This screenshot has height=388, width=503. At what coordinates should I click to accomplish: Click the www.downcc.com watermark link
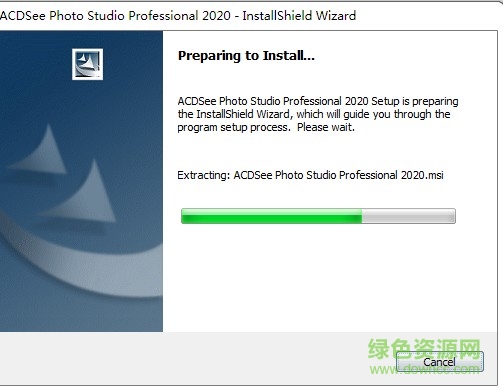[424, 369]
